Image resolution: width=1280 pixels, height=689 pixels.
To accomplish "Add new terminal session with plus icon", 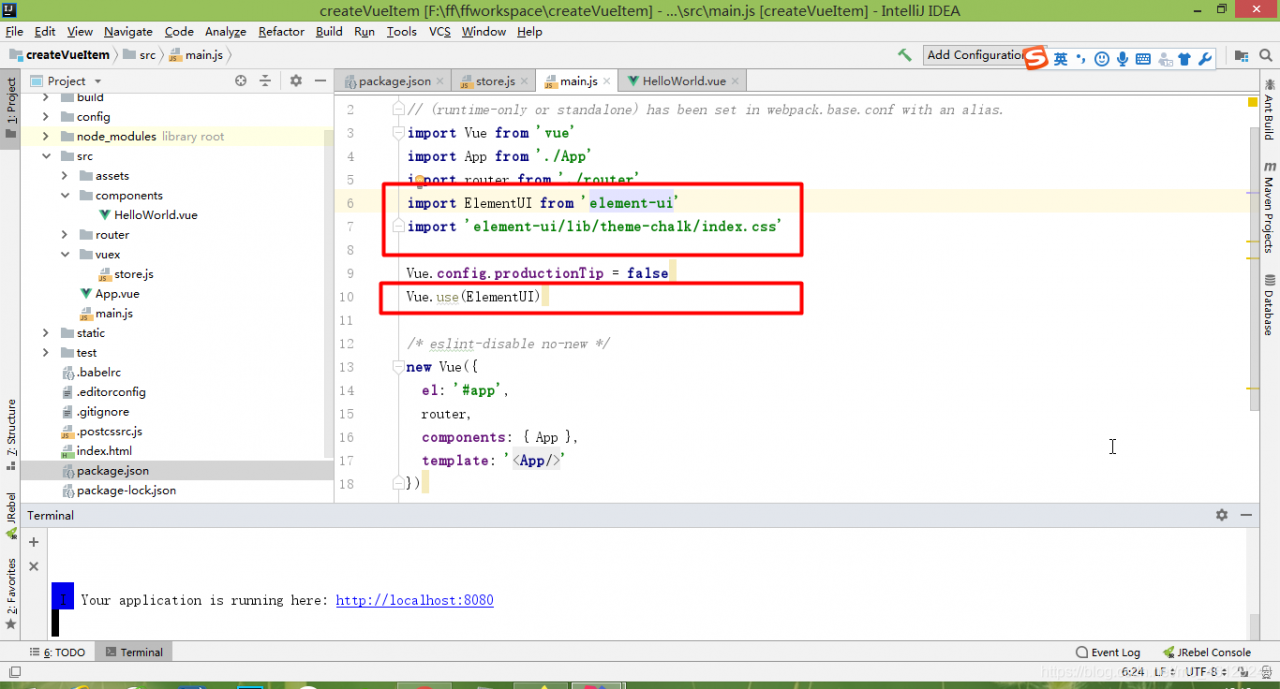I will (33, 542).
